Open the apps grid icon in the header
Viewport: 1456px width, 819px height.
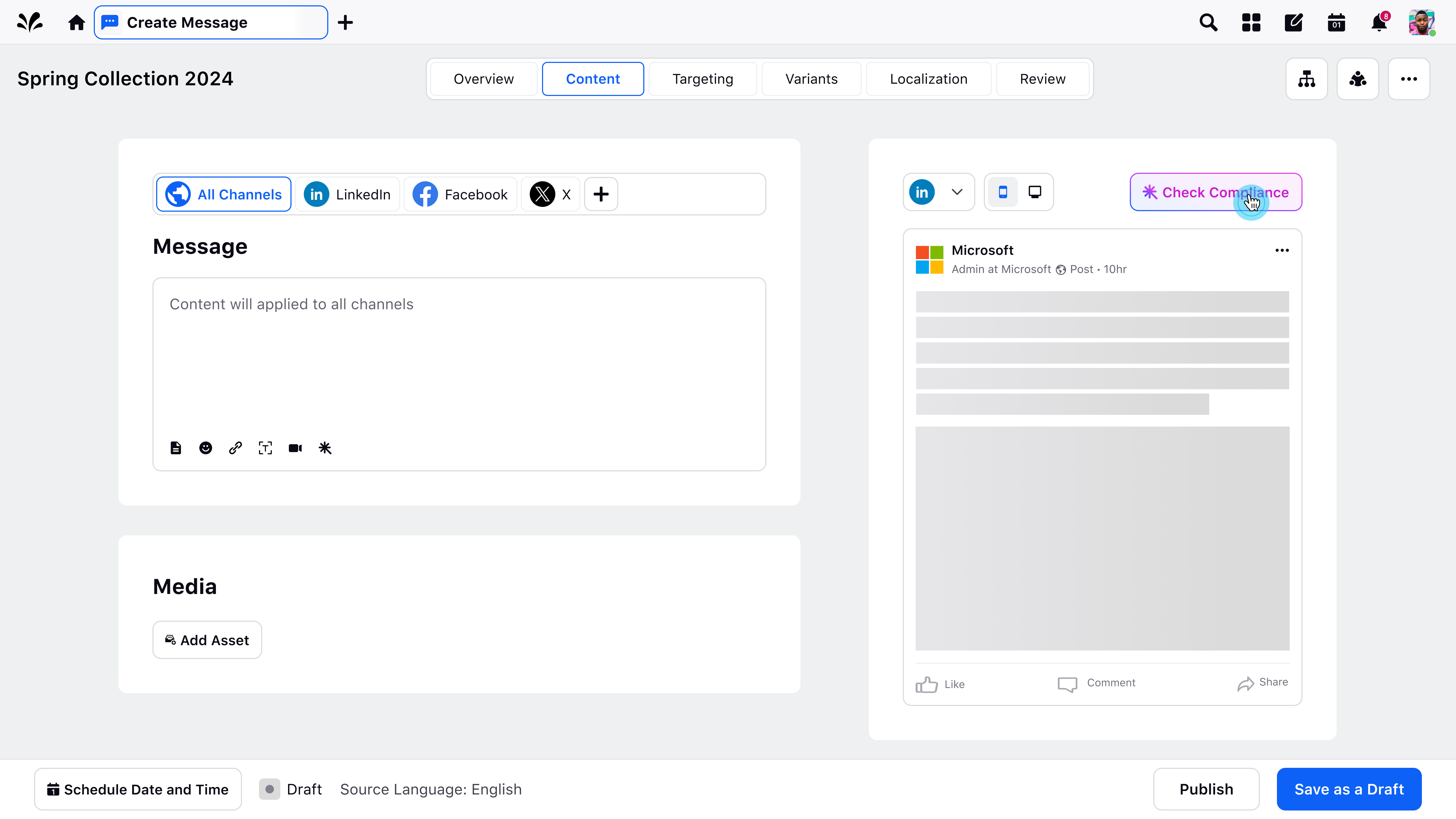point(1251,22)
